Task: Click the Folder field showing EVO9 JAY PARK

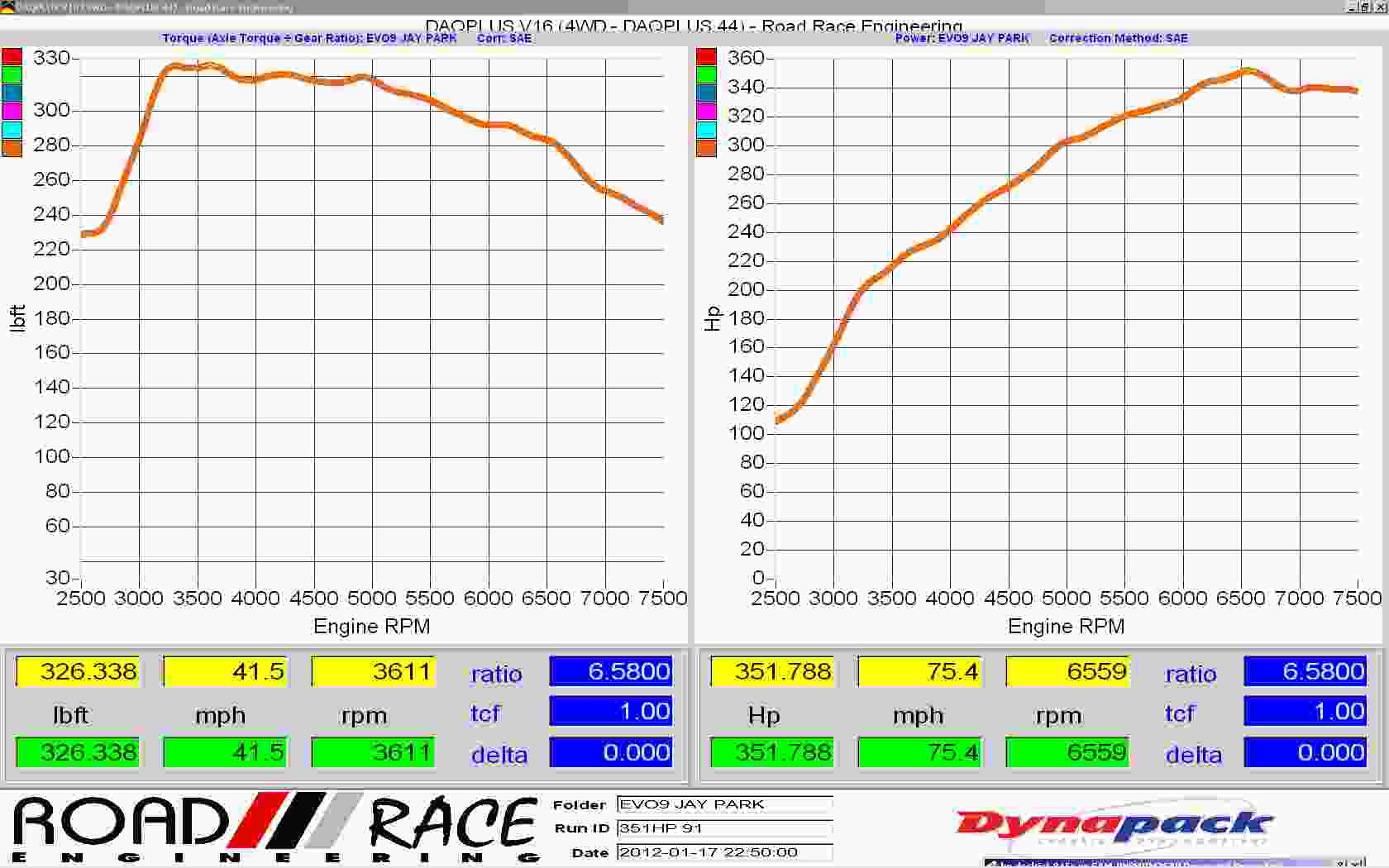Action: point(724,804)
